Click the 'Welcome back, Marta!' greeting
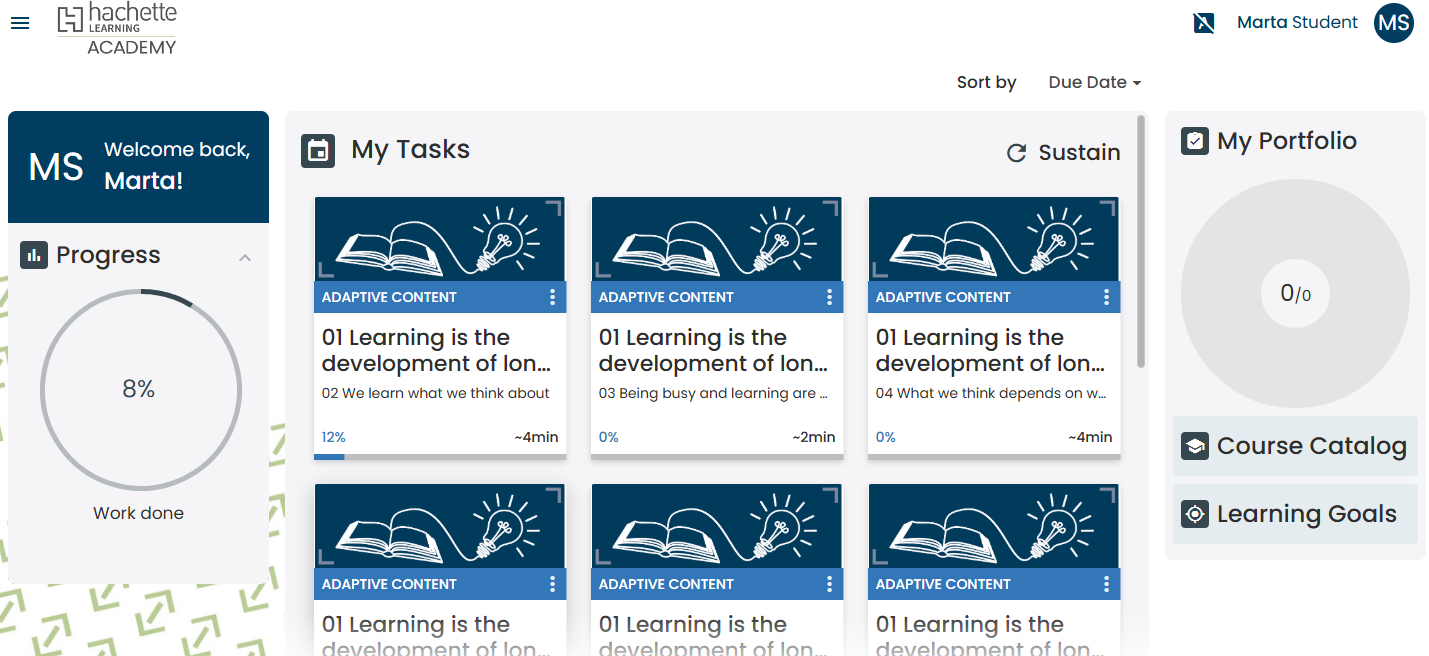 click(x=177, y=165)
